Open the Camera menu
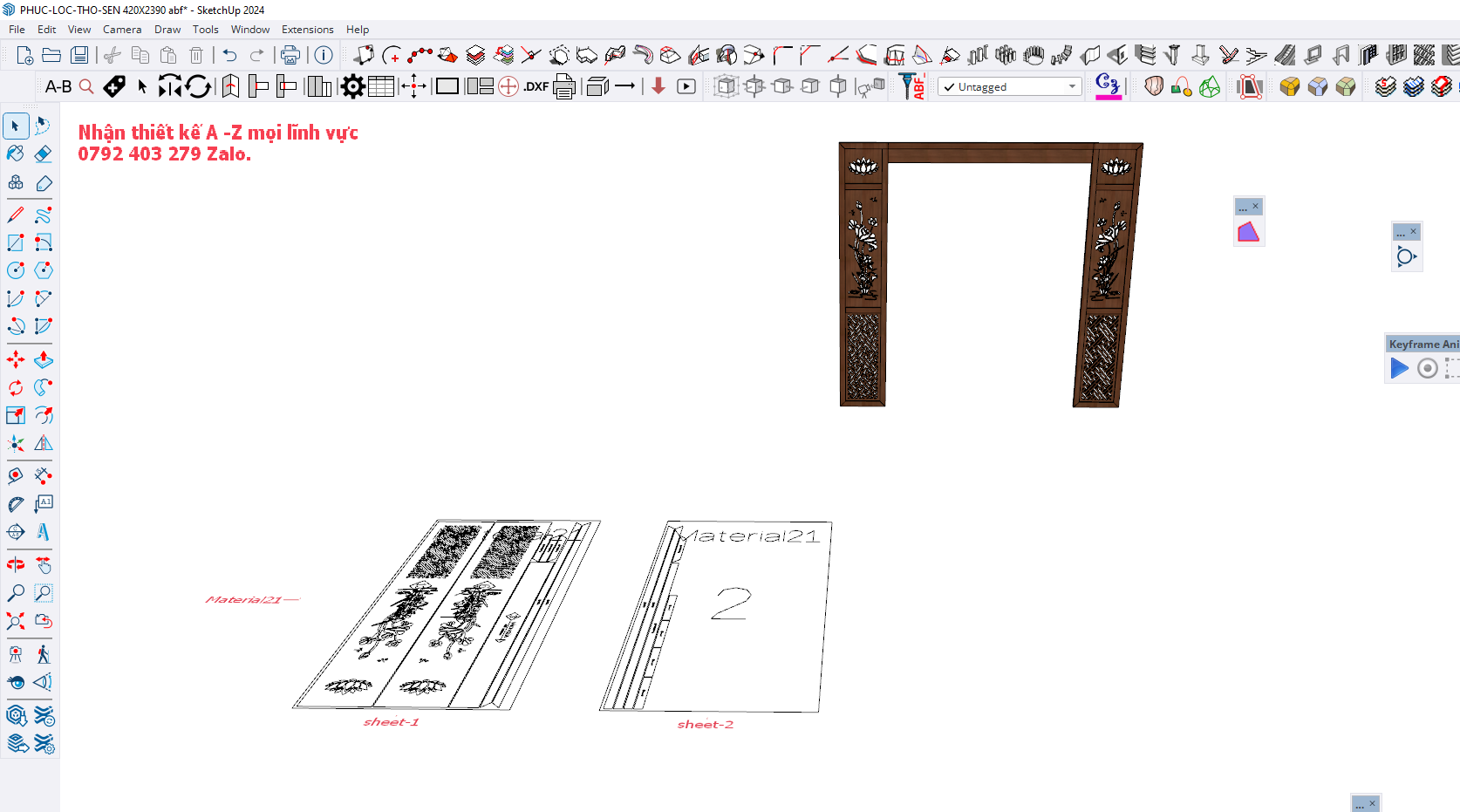 click(x=122, y=30)
